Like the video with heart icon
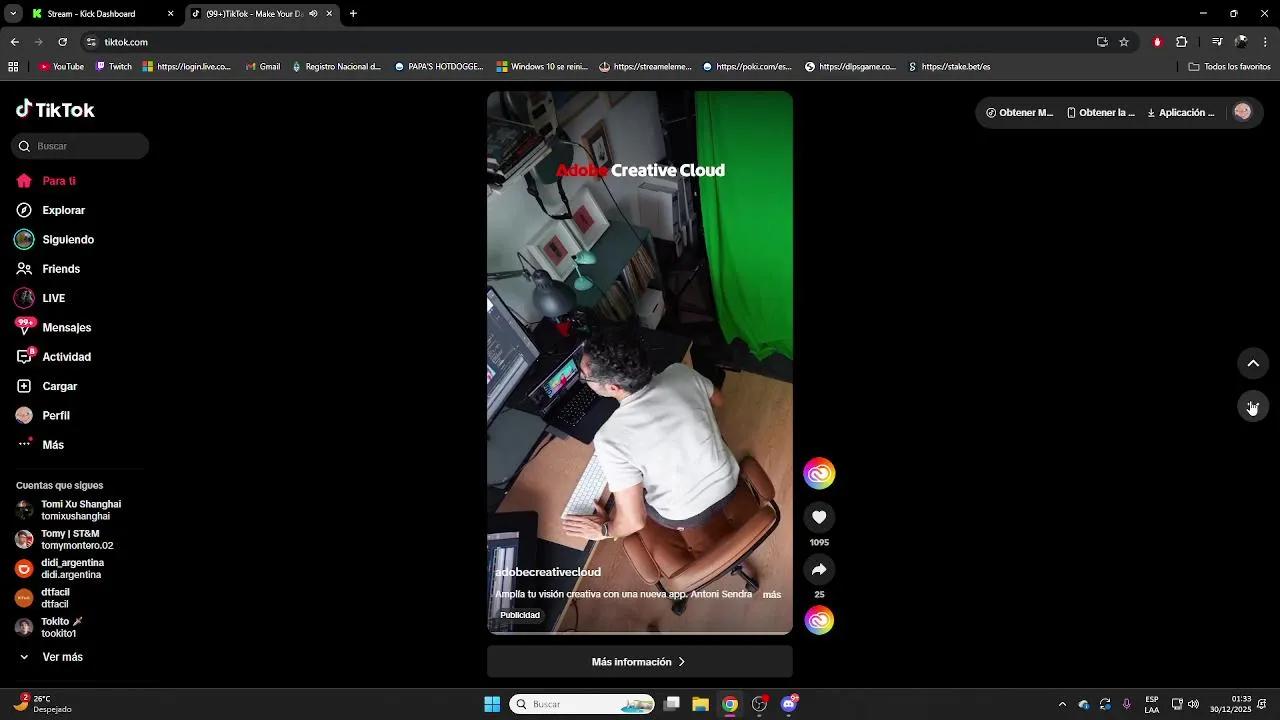Screen dimensions: 1280x720 pos(819,517)
